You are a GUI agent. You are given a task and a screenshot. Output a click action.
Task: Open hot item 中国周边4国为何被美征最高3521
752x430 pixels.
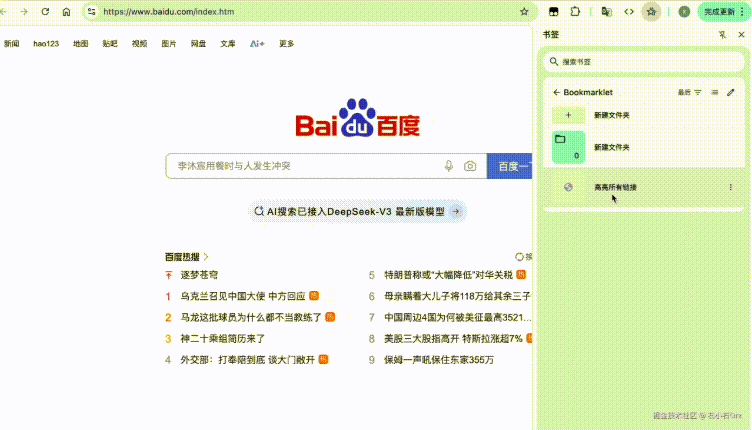[x=458, y=317]
